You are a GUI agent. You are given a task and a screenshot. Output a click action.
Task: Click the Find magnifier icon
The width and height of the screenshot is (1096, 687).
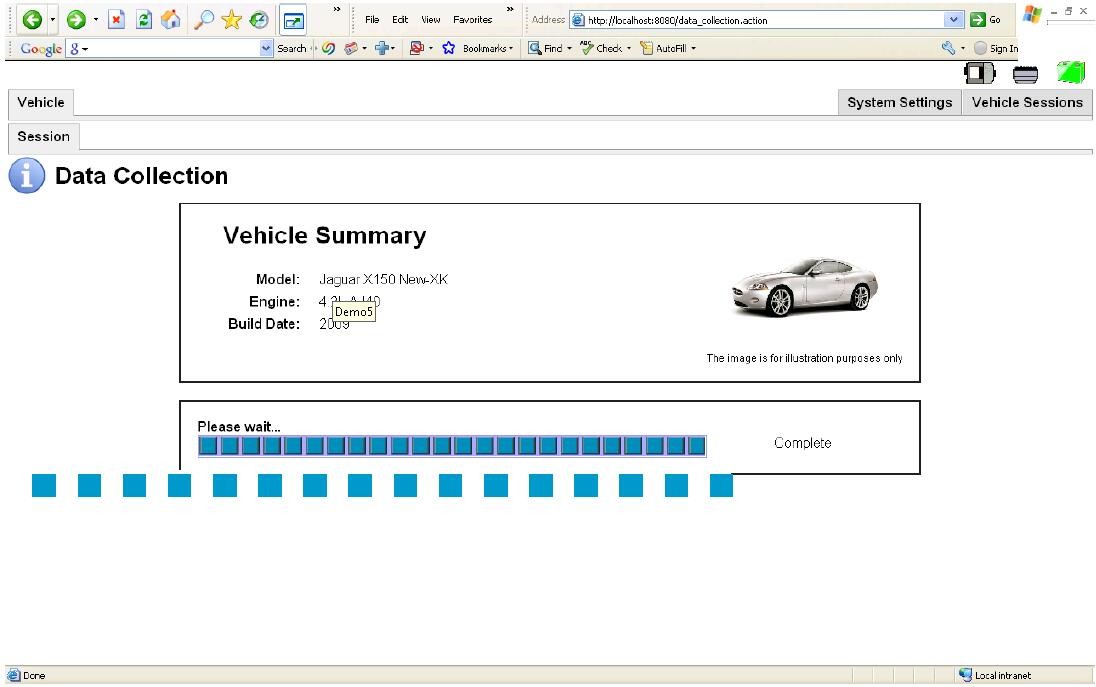click(535, 48)
